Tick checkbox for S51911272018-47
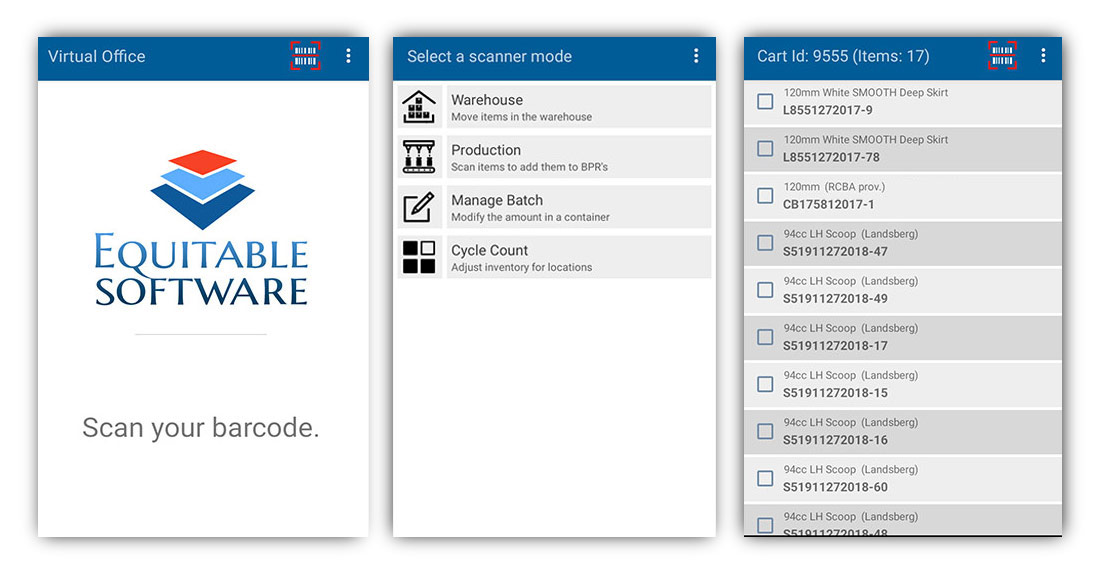Viewport: 1100px width, 575px height. (x=765, y=243)
